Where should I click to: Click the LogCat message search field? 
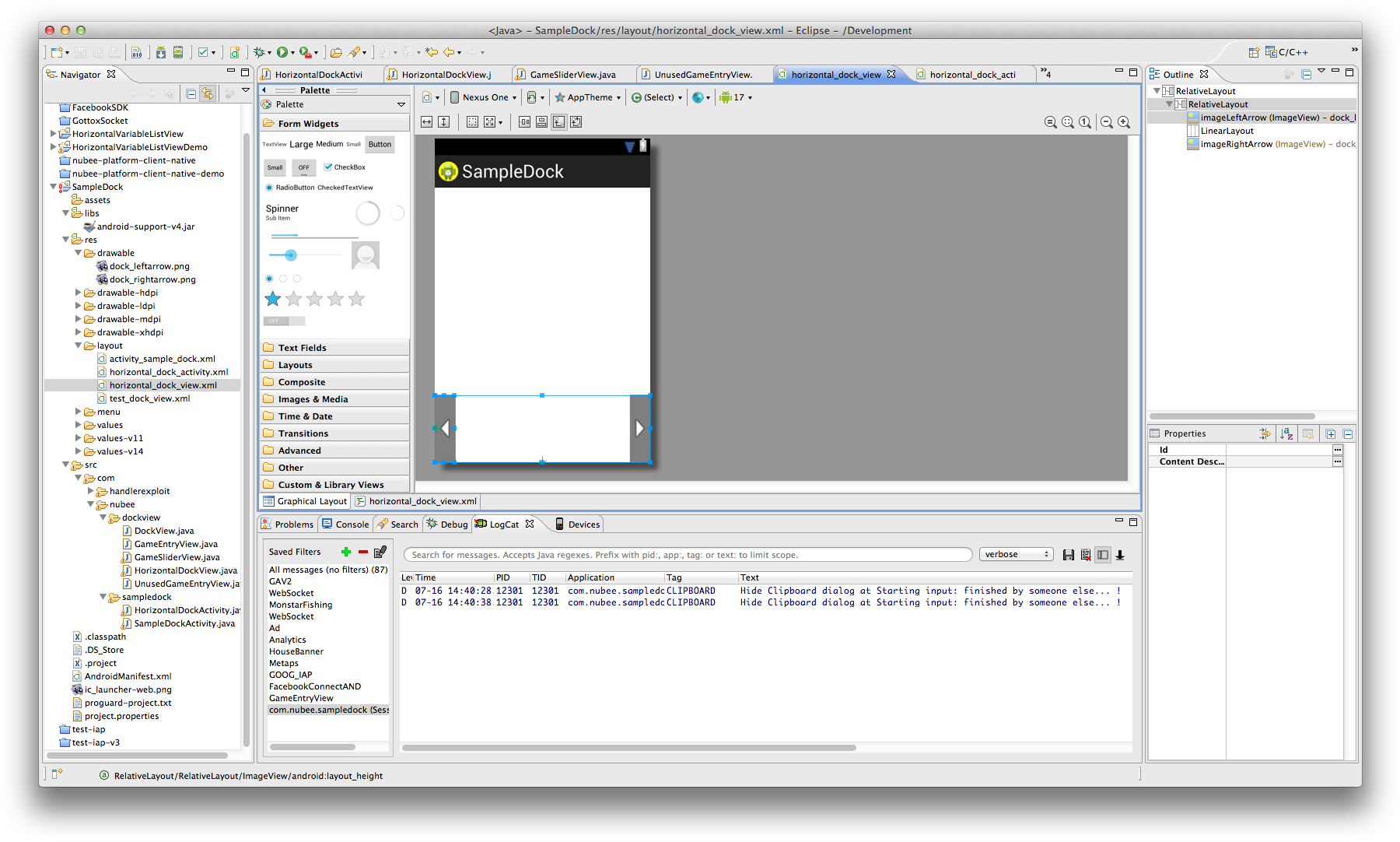[688, 555]
